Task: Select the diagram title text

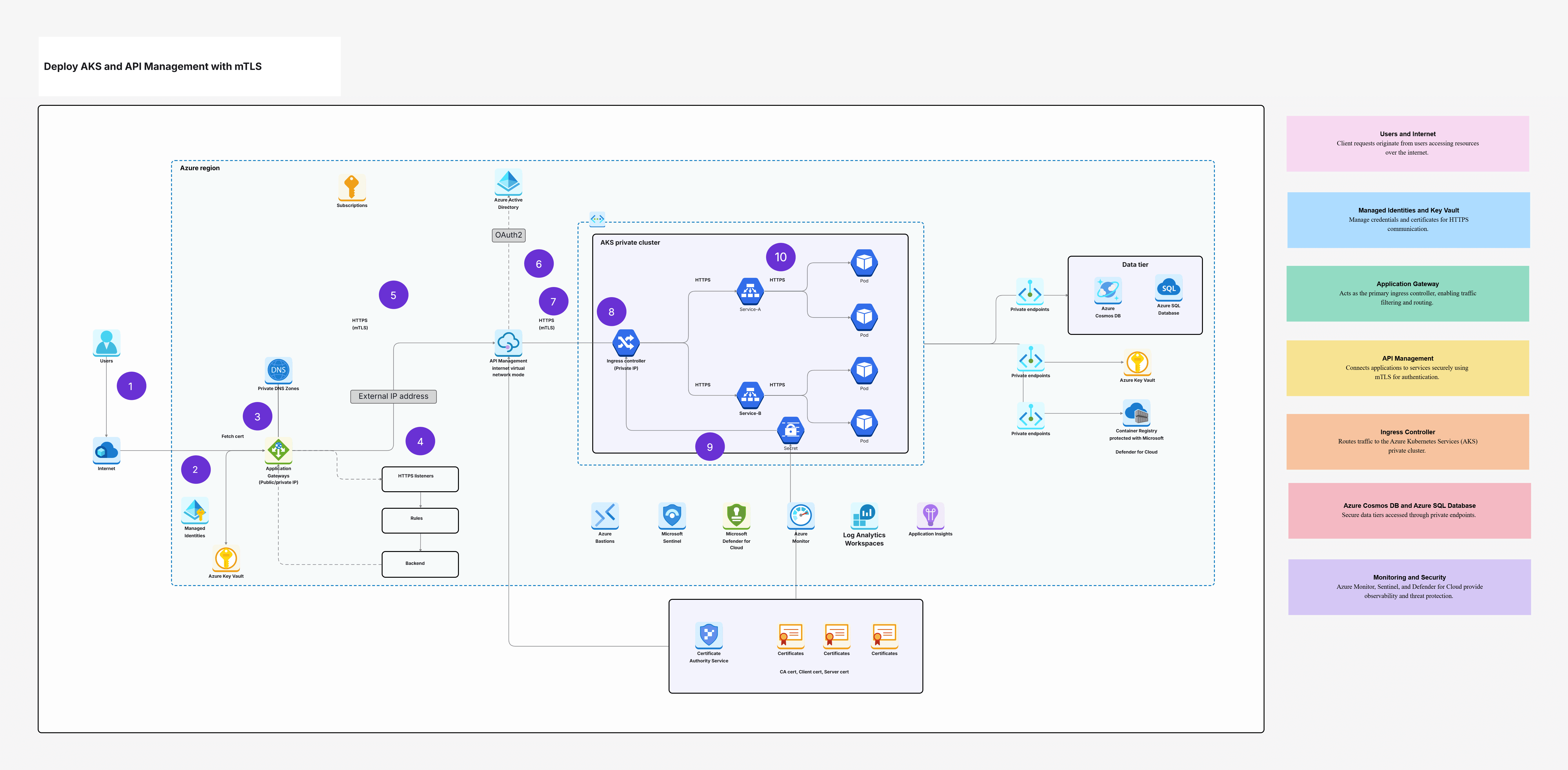Action: (x=153, y=66)
